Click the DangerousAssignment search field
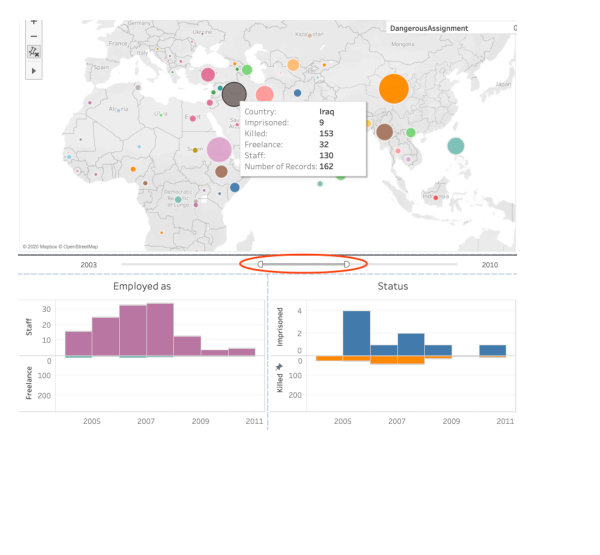This screenshot has height=555, width=600. (x=451, y=28)
